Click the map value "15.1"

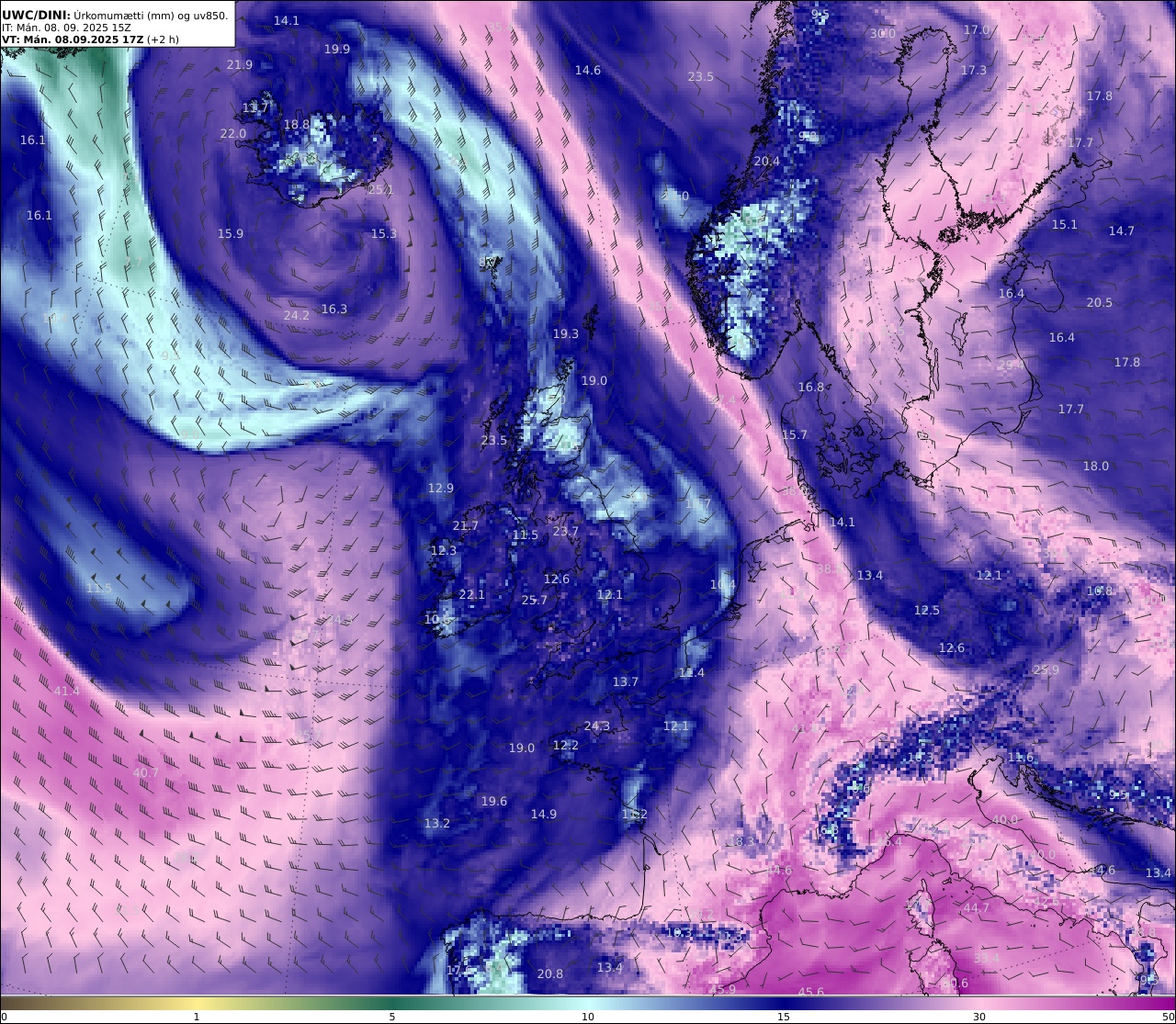pos(1065,225)
